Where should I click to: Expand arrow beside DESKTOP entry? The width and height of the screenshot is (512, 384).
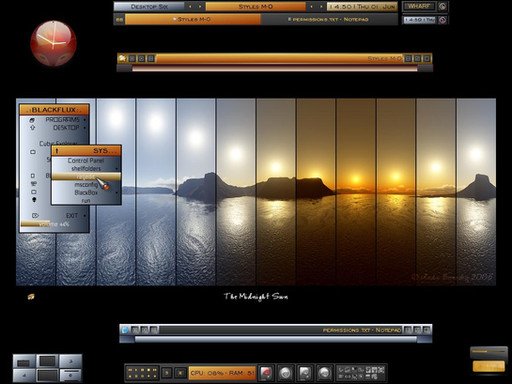point(85,128)
